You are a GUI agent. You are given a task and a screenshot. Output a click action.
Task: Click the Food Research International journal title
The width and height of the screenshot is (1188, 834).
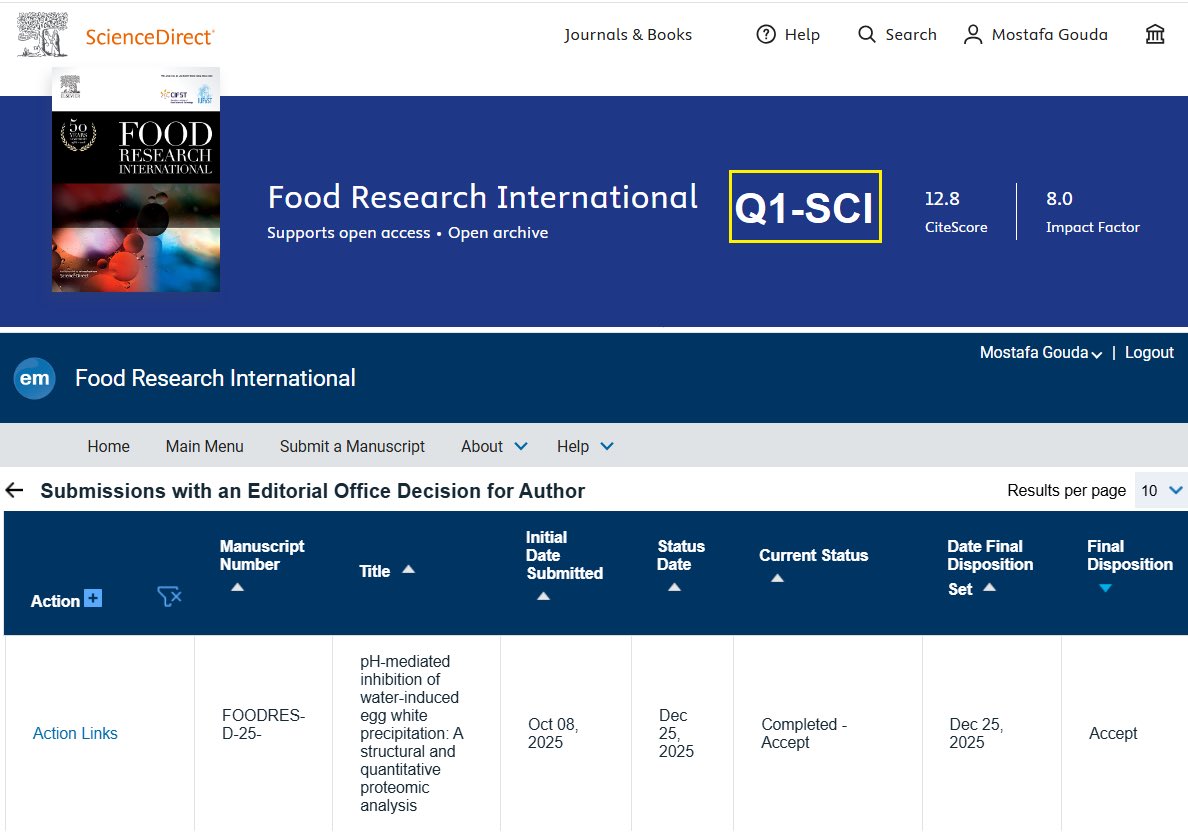pos(483,197)
